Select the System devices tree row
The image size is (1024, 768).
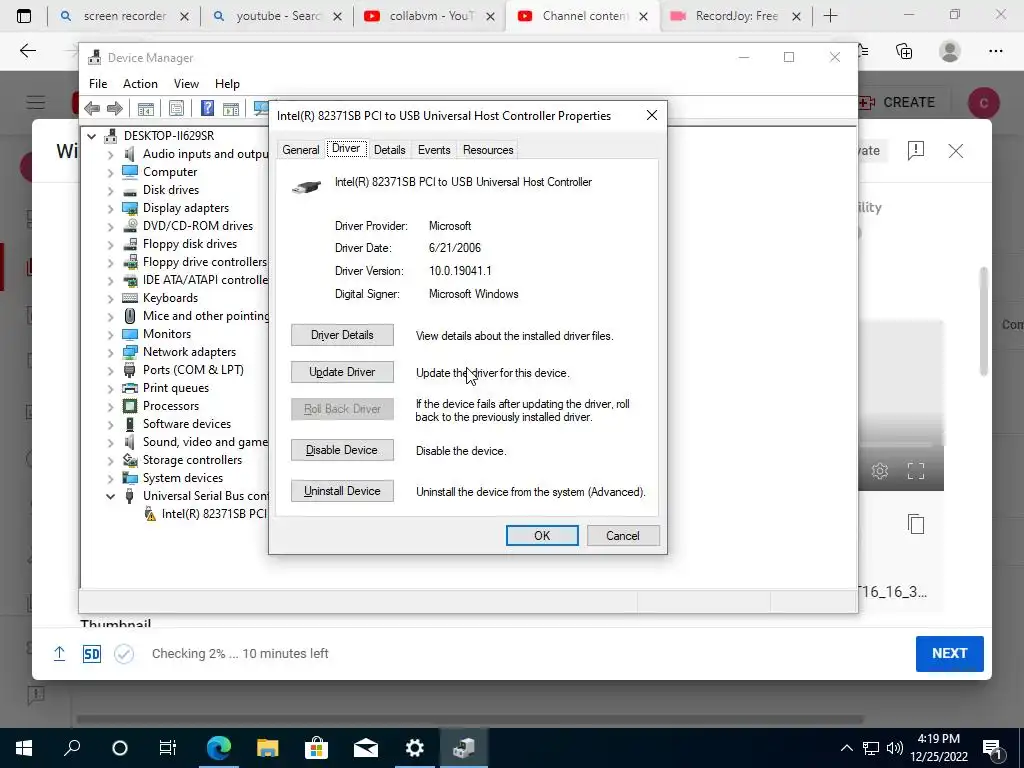pos(183,479)
